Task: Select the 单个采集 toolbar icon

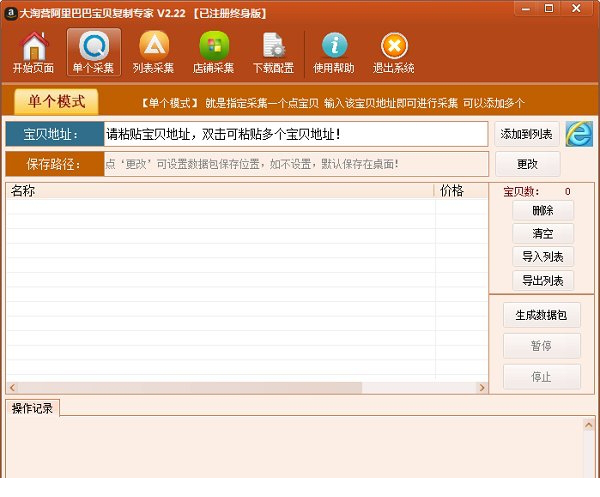Action: (94, 52)
